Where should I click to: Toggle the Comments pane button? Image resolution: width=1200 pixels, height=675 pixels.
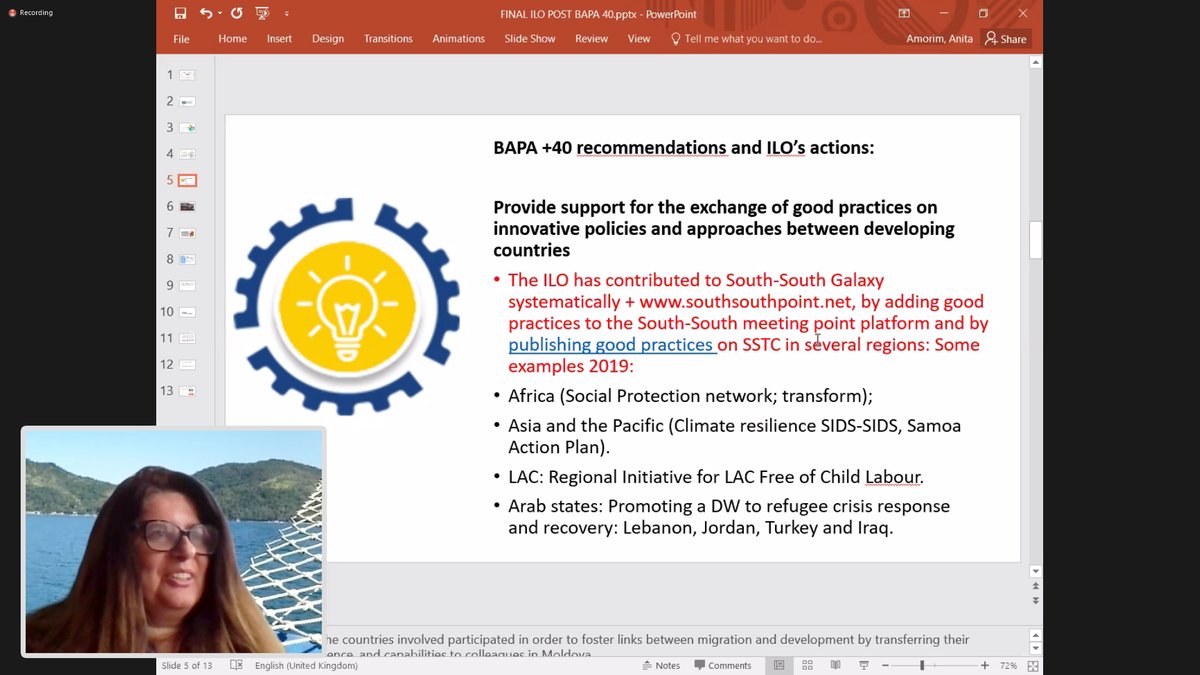pos(722,665)
